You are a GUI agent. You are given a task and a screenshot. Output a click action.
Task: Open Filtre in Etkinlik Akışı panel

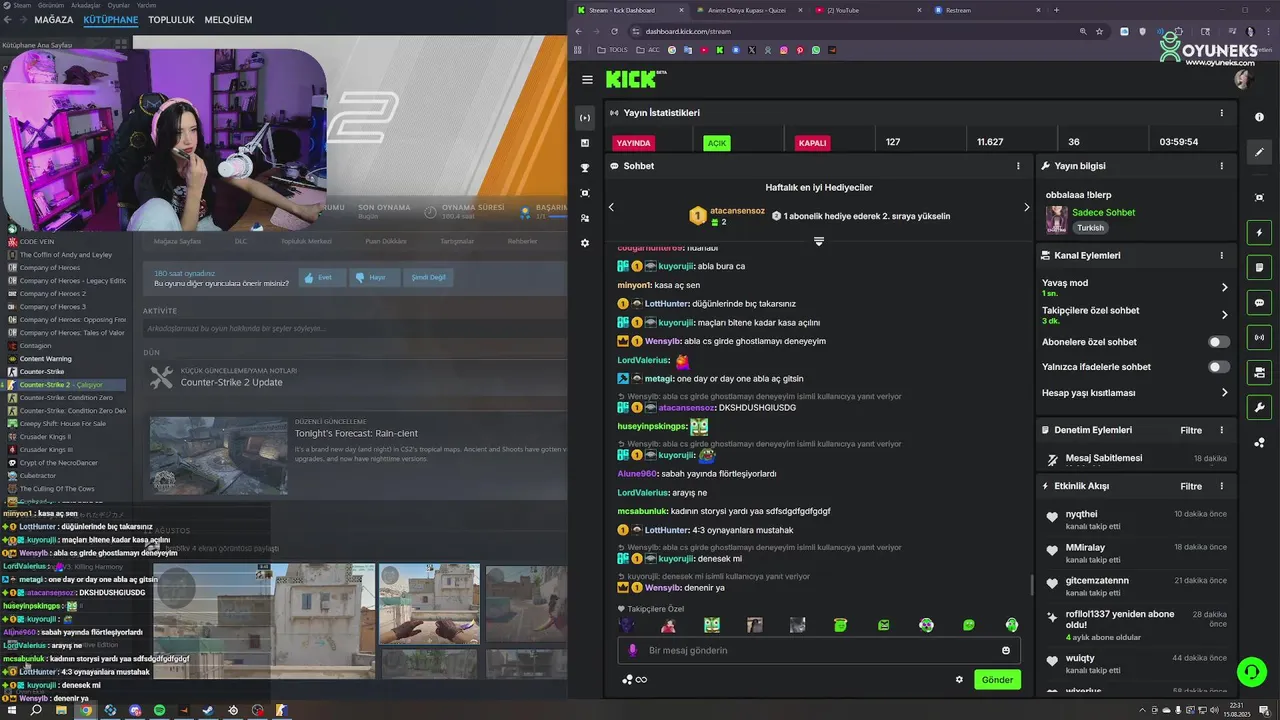click(x=1191, y=486)
